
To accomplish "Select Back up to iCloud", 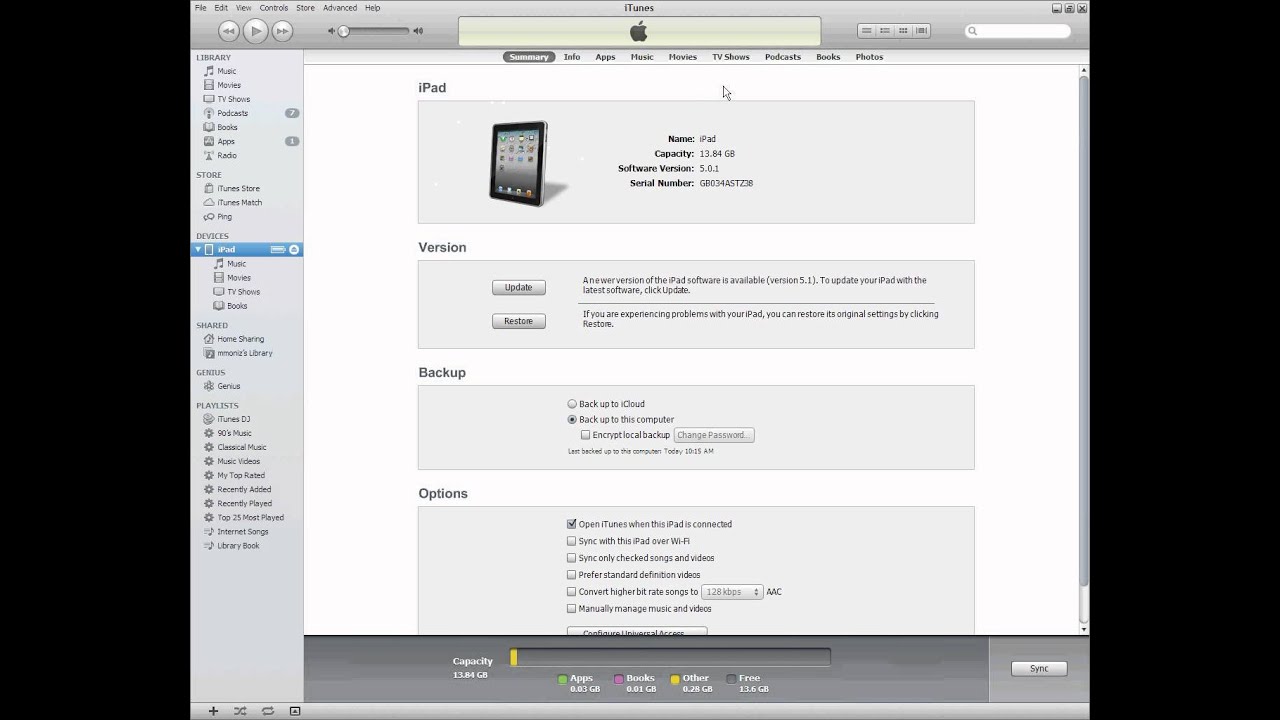I will tap(573, 404).
